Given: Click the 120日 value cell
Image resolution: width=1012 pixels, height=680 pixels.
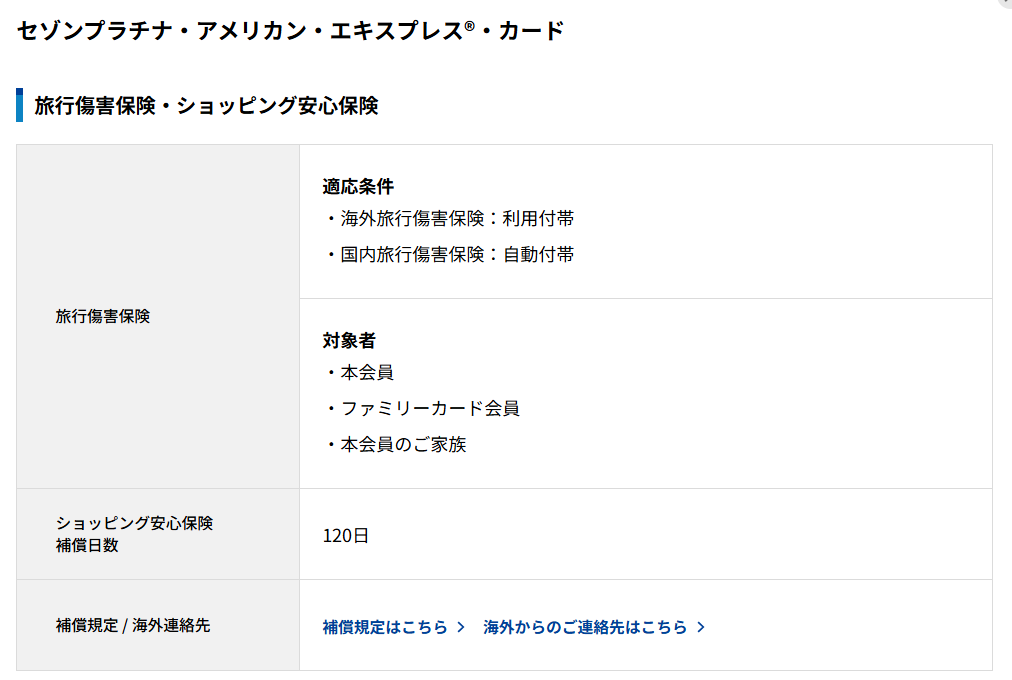Looking at the screenshot, I should coord(346,535).
